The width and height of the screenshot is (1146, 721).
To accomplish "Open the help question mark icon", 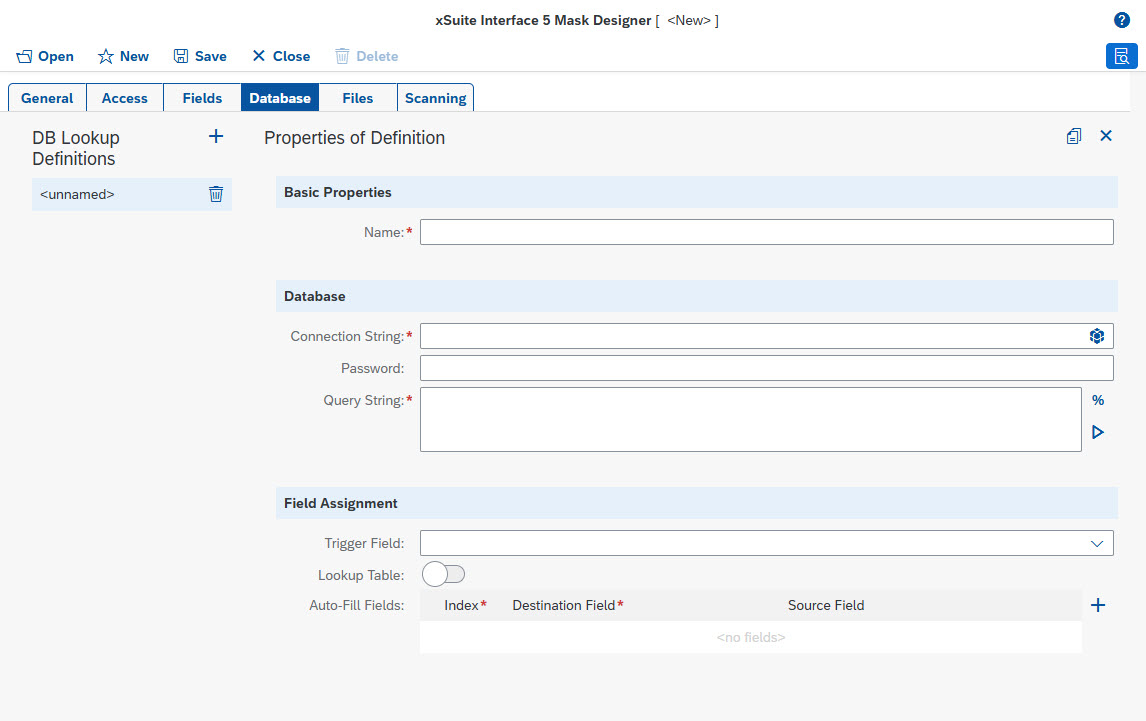I will pyautogui.click(x=1121, y=19).
